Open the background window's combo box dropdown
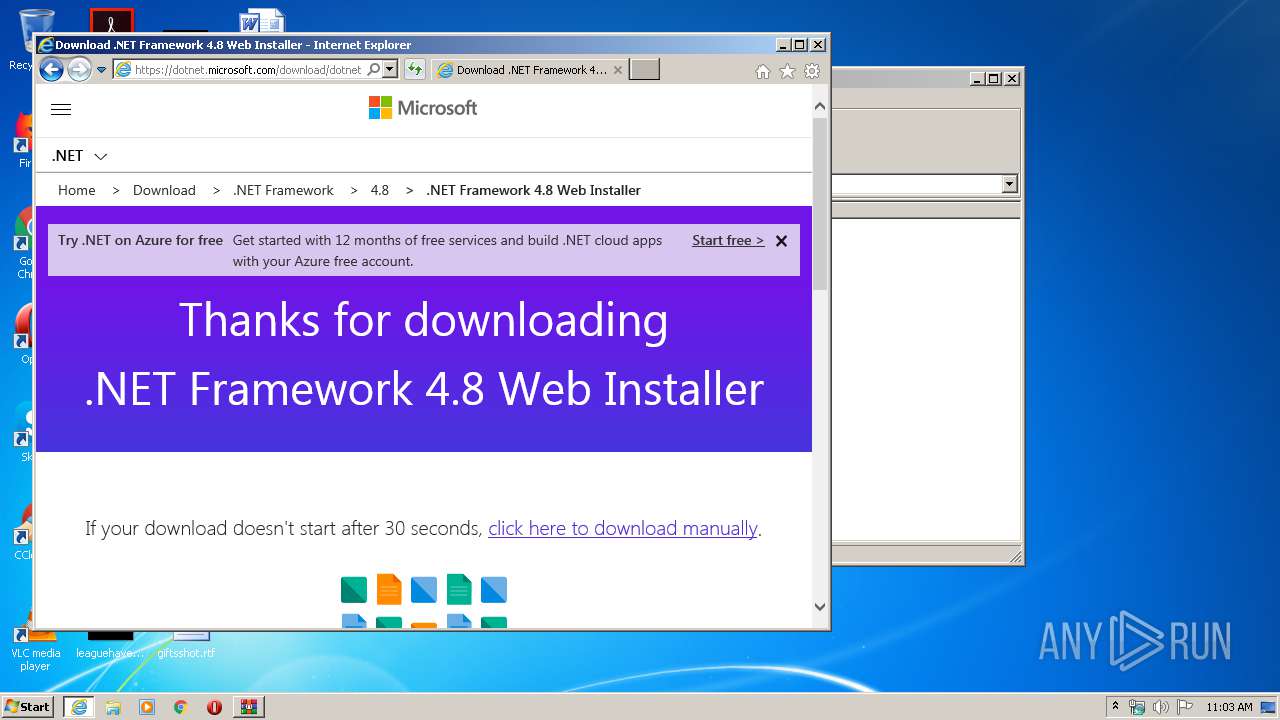 point(1009,184)
